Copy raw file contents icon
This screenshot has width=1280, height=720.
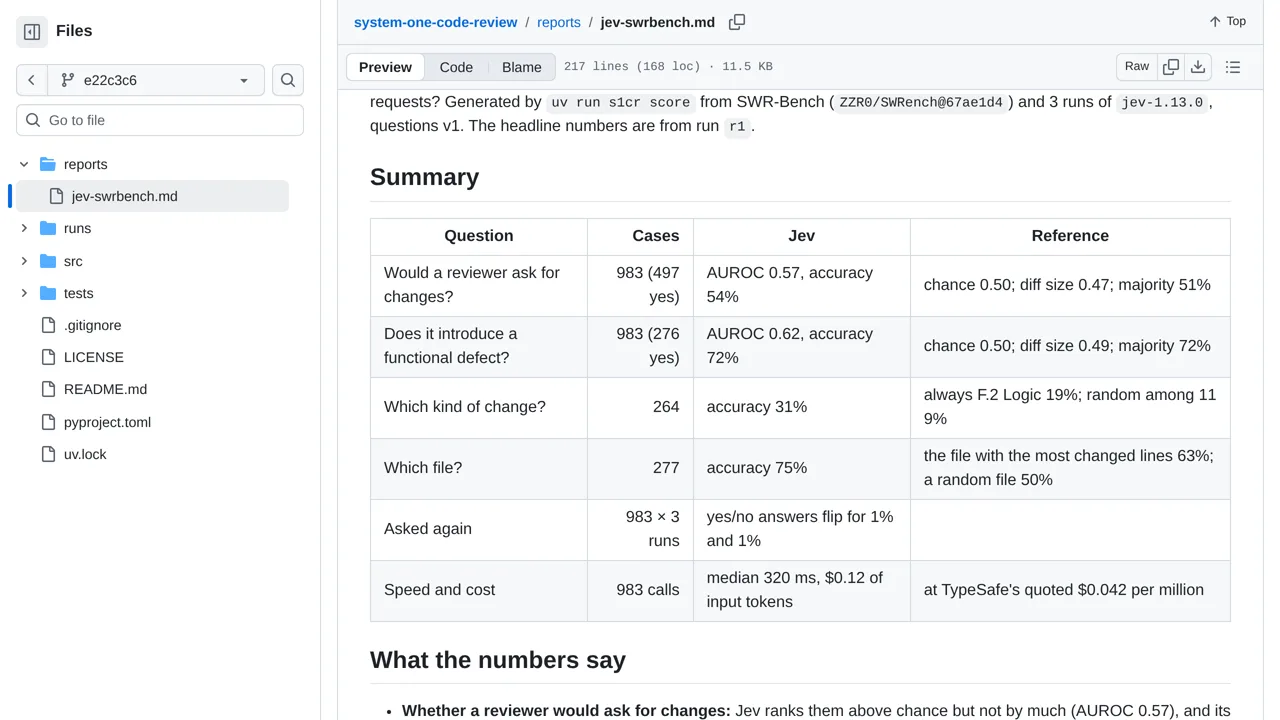pos(1171,67)
